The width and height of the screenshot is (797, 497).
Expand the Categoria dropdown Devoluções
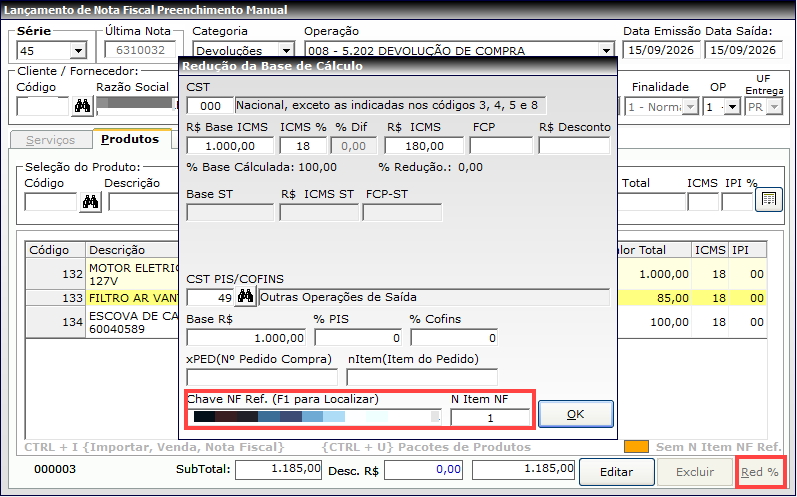[286, 51]
